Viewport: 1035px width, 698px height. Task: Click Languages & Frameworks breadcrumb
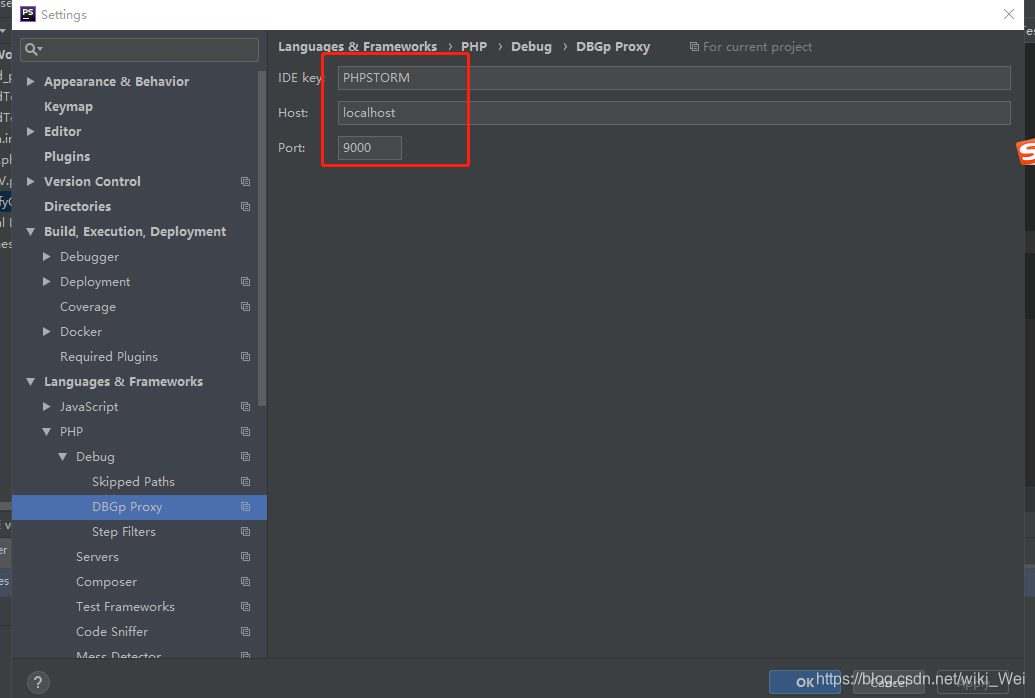pyautogui.click(x=357, y=47)
